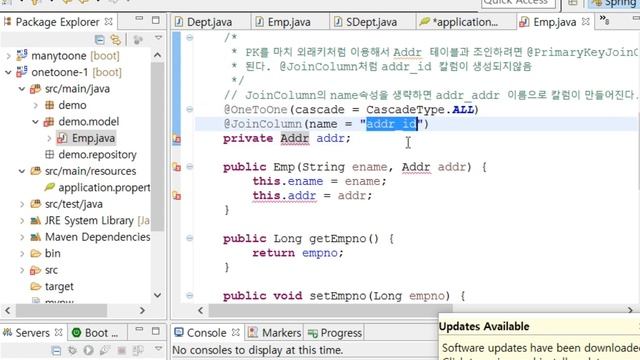The height and width of the screenshot is (360, 640).
Task: Publish to the server icon
Action: click(x=138, y=351)
